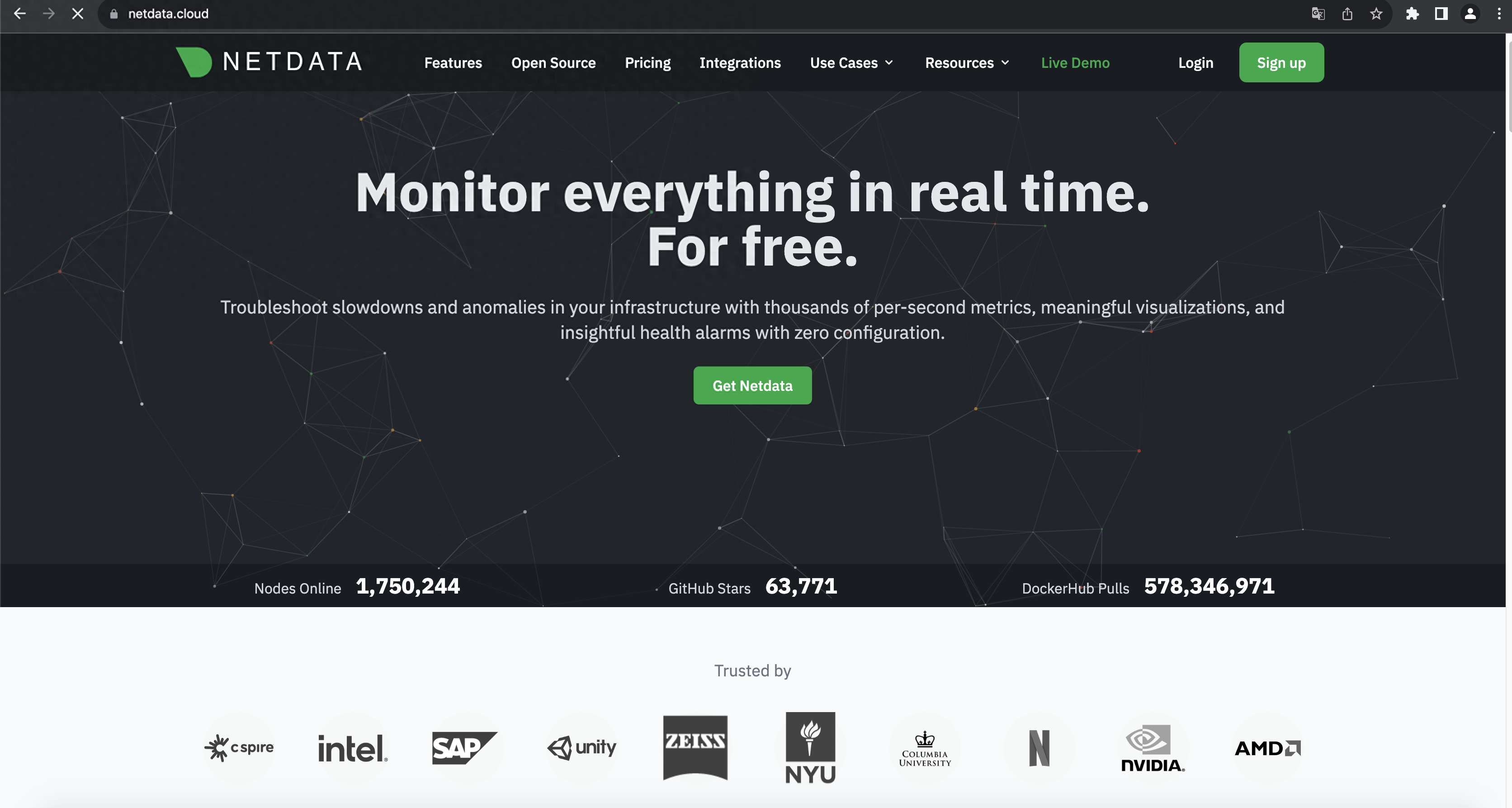Click the browser extensions puzzle icon
The image size is (1512, 808).
(1411, 14)
